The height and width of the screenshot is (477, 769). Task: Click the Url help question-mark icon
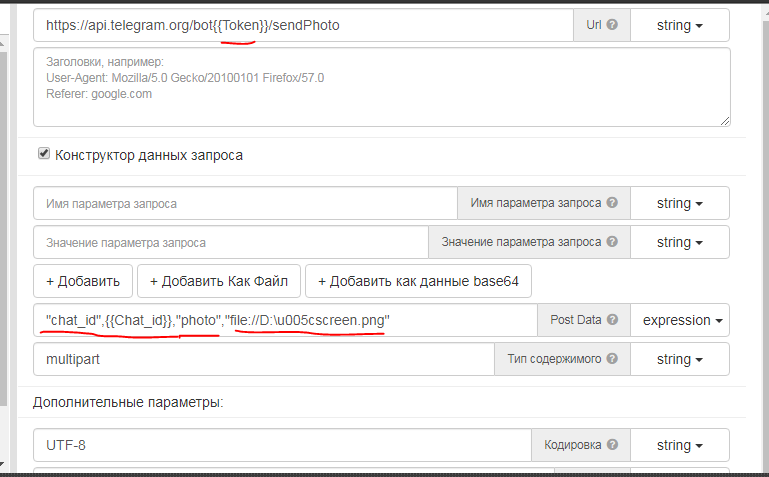[612, 25]
